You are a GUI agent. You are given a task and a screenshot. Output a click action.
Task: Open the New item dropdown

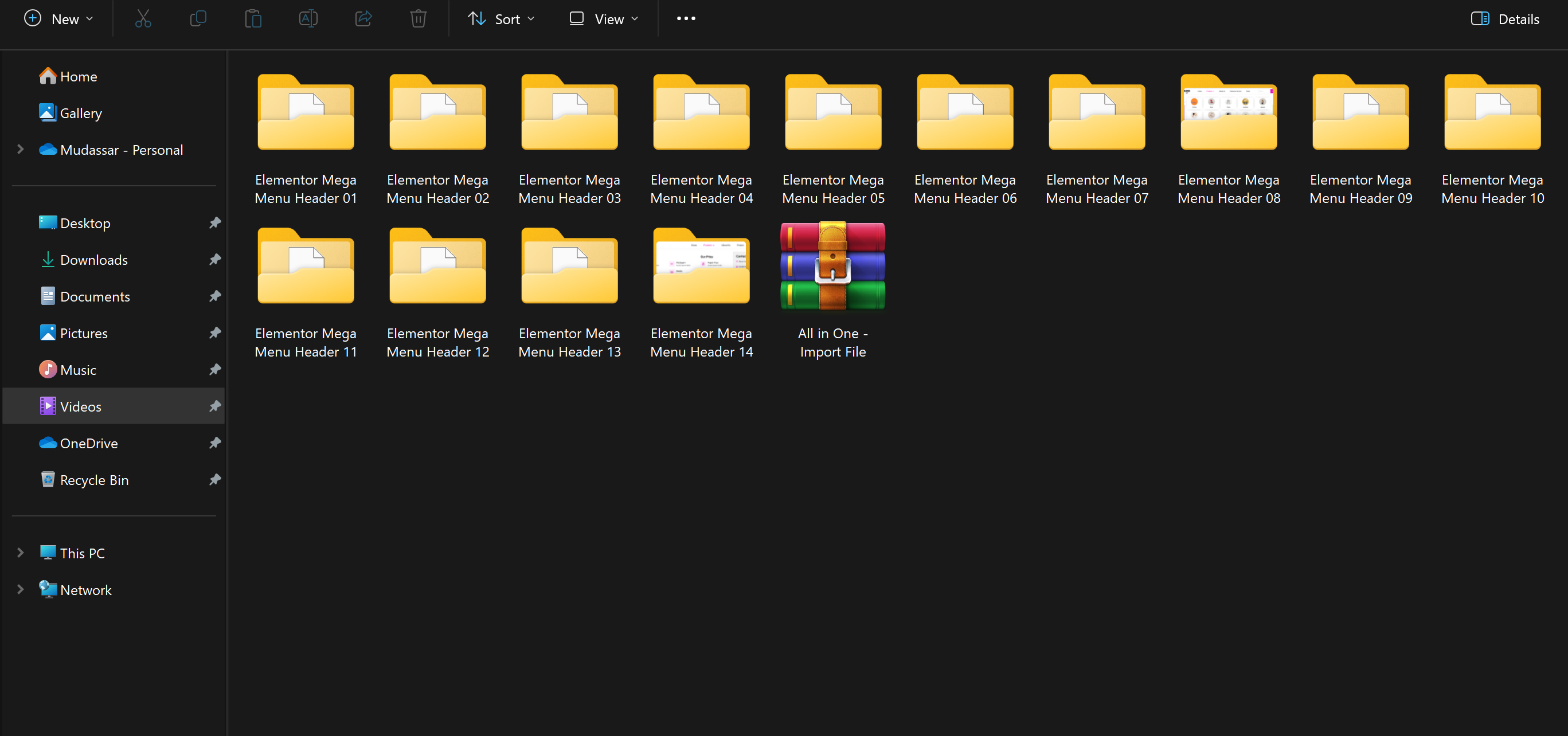[59, 19]
